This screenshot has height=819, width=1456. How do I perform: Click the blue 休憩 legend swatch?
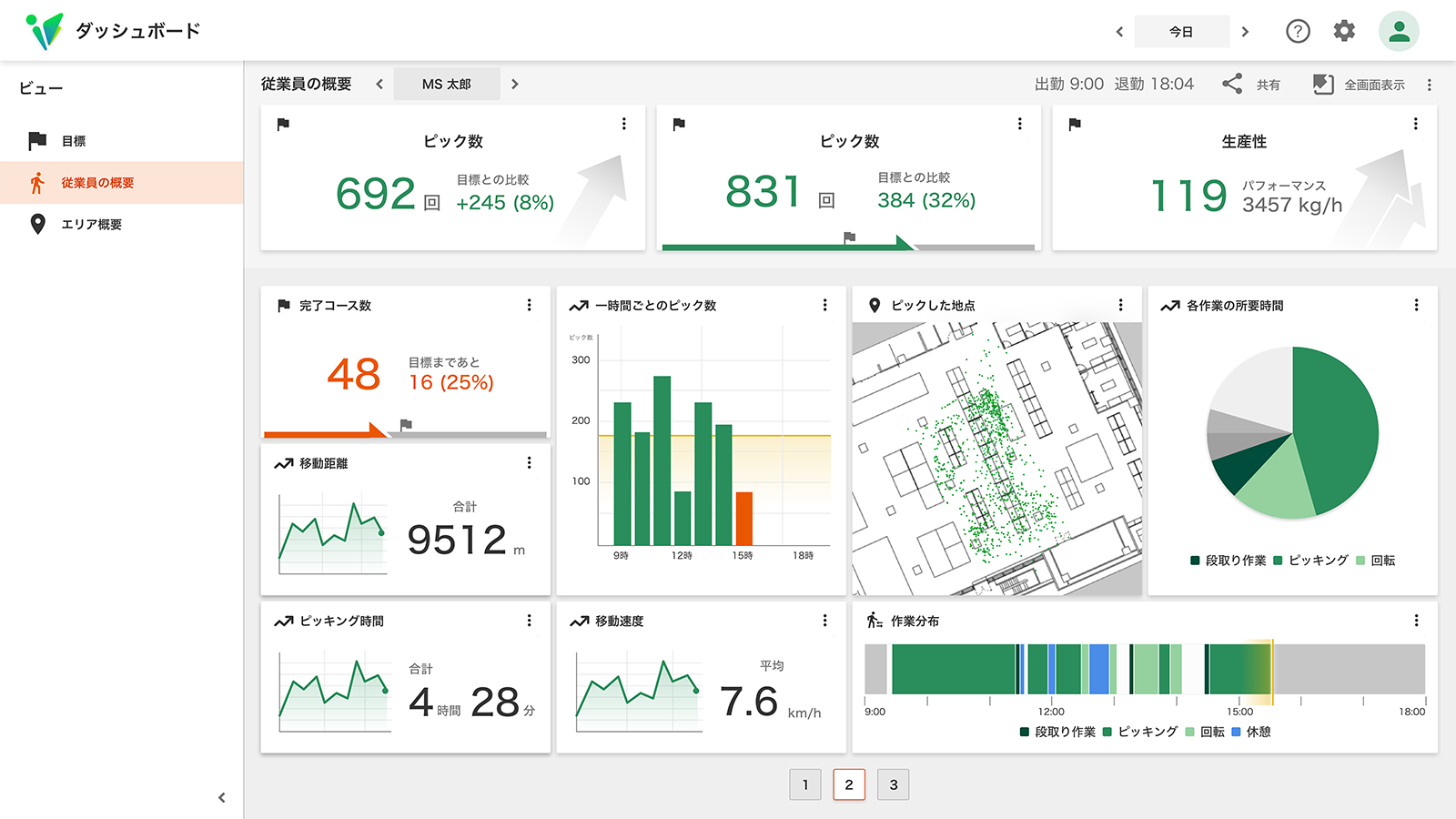1236,732
